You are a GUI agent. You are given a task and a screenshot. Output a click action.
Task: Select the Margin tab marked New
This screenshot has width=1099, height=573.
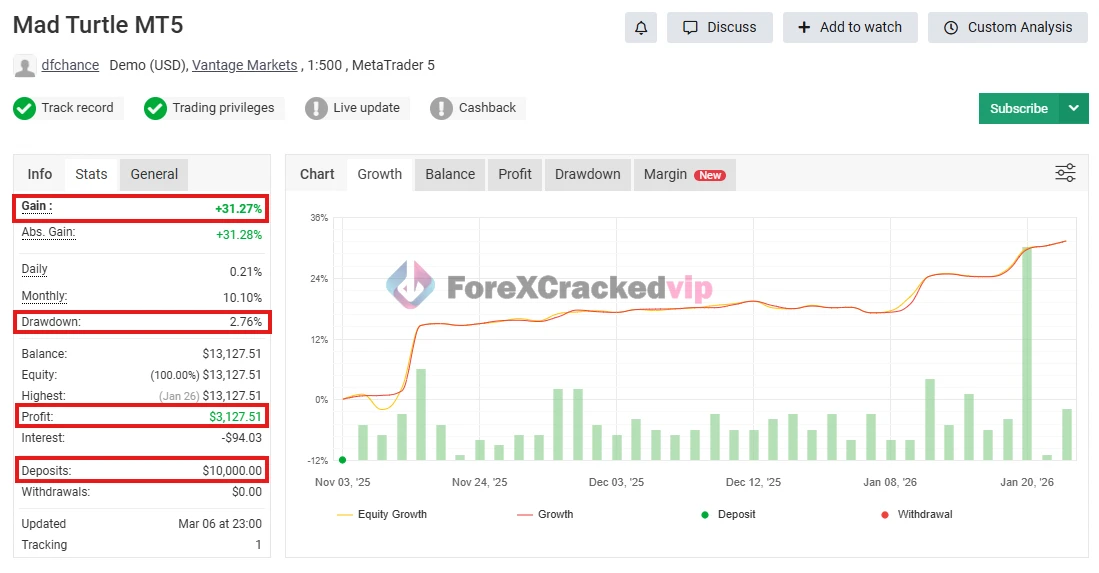point(683,174)
